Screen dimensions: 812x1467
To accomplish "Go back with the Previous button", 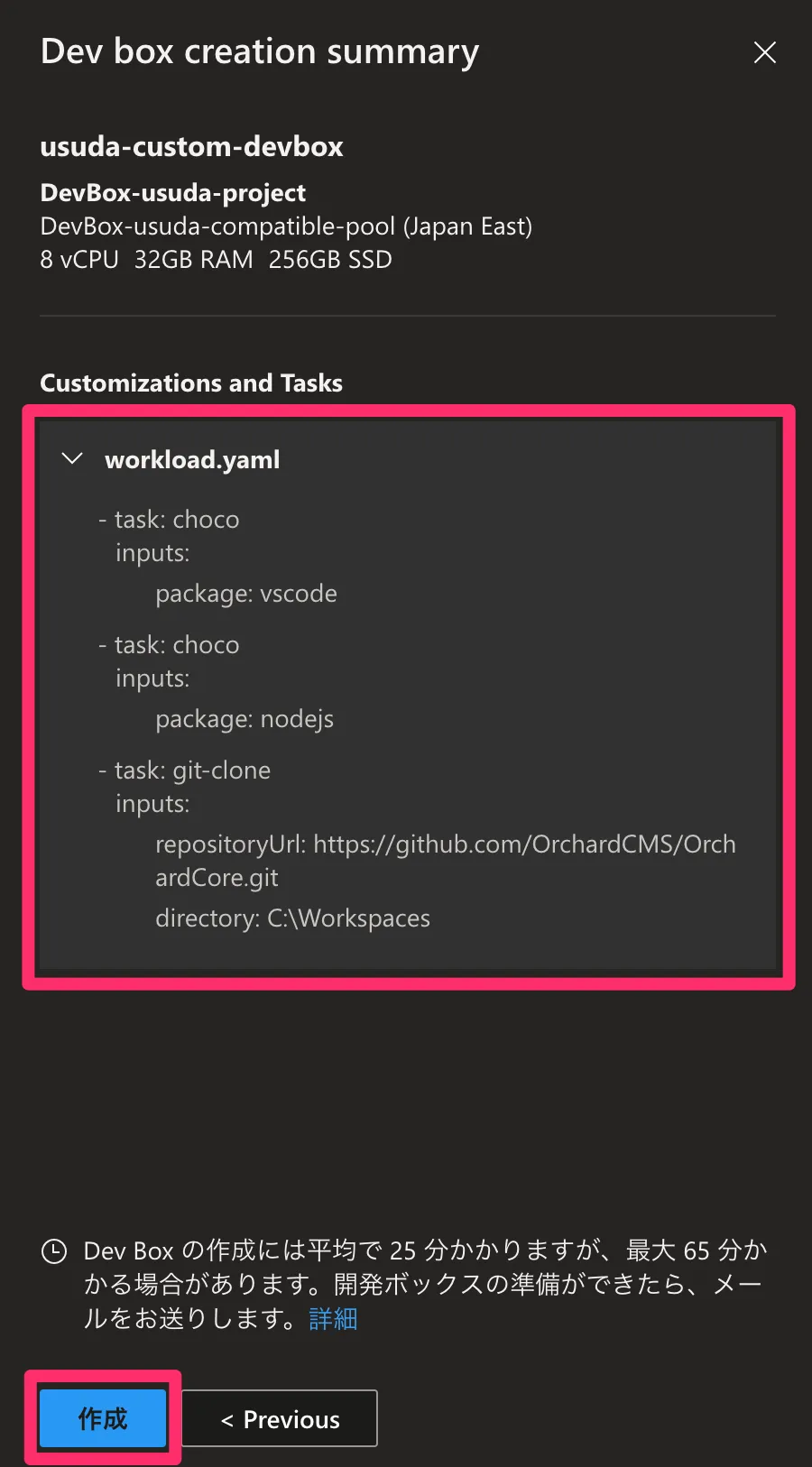I will 280,1419.
